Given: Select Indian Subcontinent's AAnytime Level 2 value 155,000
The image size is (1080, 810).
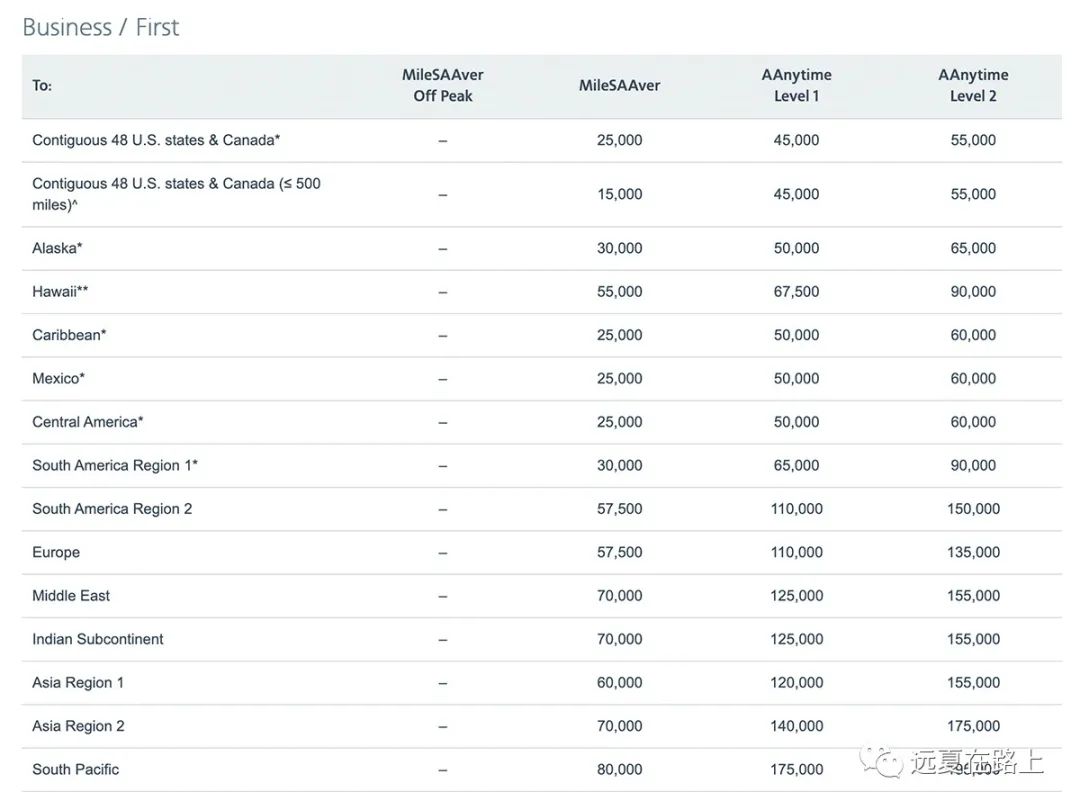Looking at the screenshot, I should [x=973, y=638].
